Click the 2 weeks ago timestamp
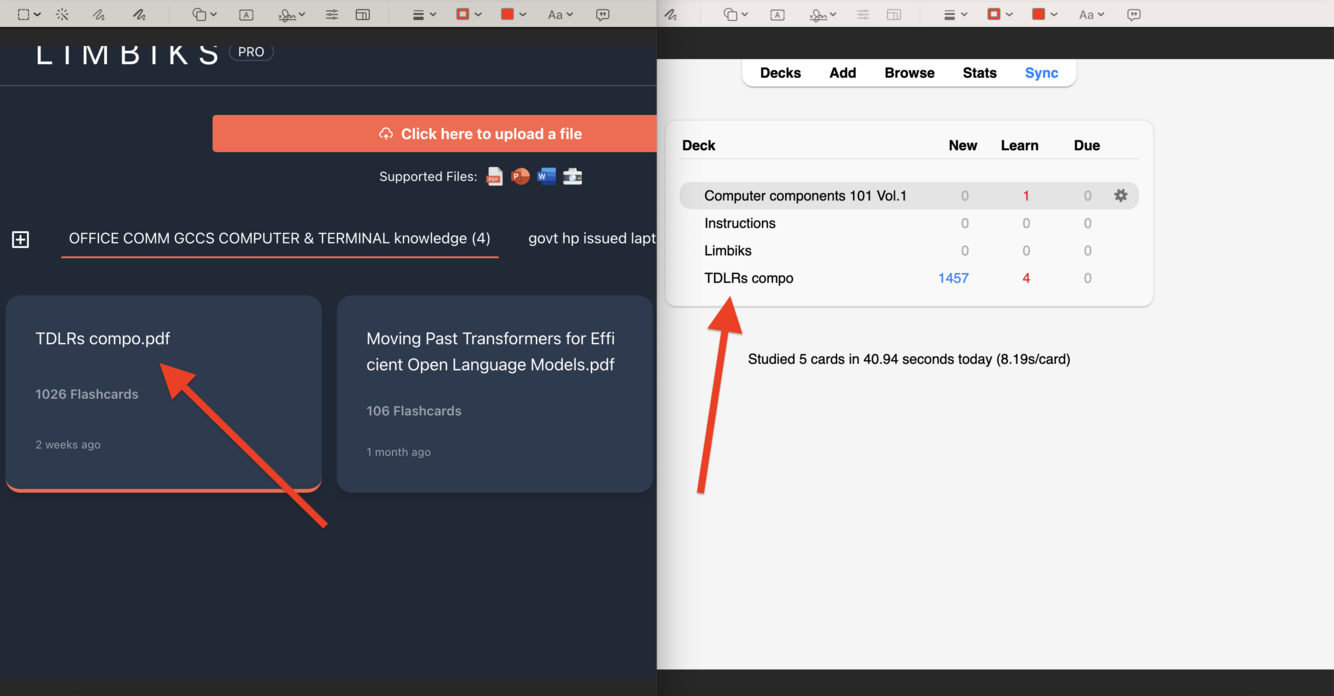This screenshot has height=696, width=1334. click(x=68, y=445)
